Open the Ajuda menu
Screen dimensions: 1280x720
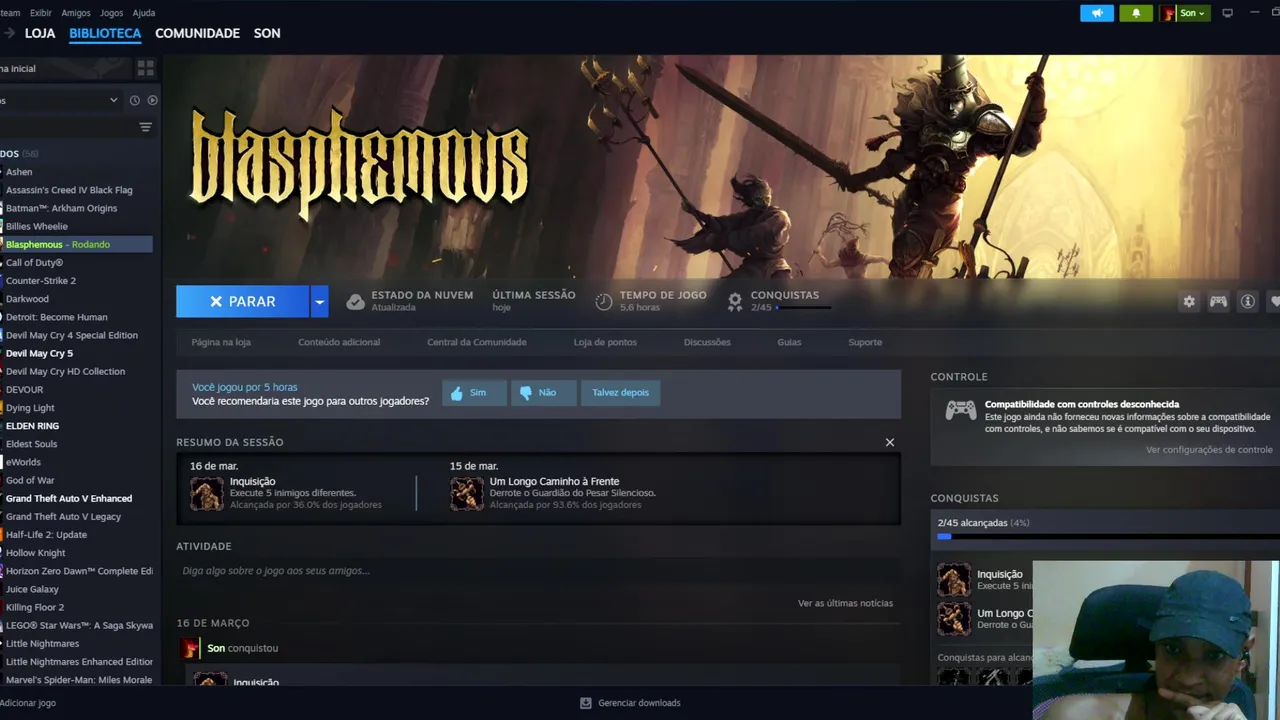[x=144, y=13]
